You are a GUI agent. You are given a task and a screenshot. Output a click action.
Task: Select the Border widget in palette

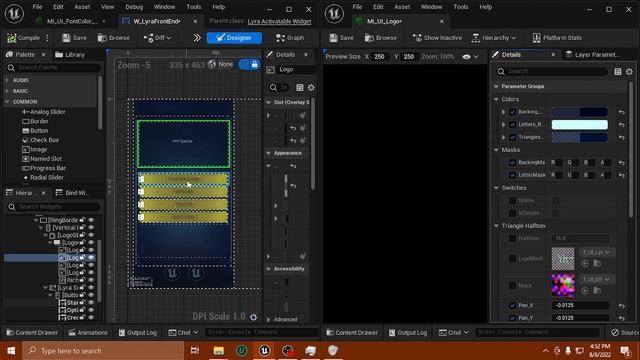35,121
